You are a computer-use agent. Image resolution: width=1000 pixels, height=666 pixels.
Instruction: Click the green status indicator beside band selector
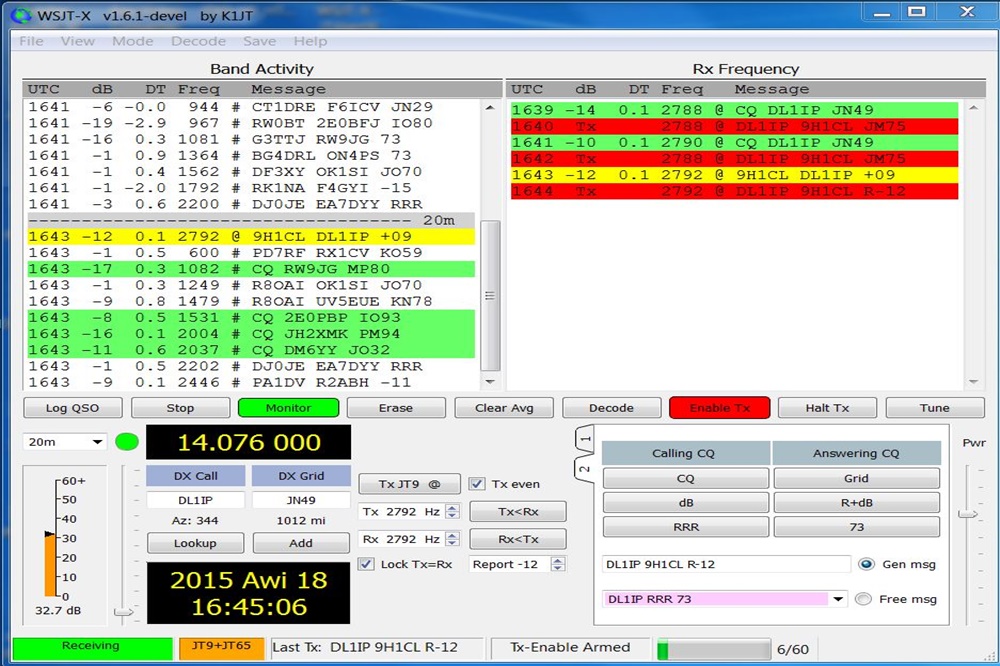pyautogui.click(x=127, y=442)
